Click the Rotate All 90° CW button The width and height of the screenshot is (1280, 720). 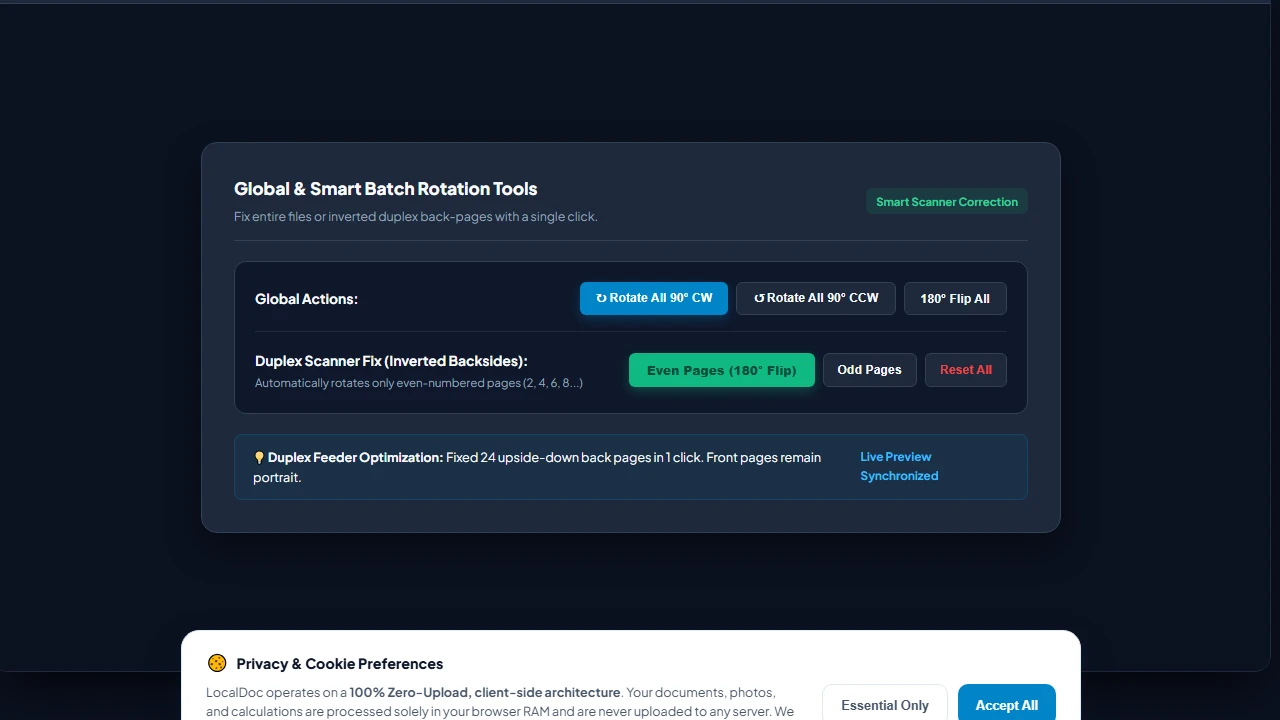pyautogui.click(x=654, y=298)
